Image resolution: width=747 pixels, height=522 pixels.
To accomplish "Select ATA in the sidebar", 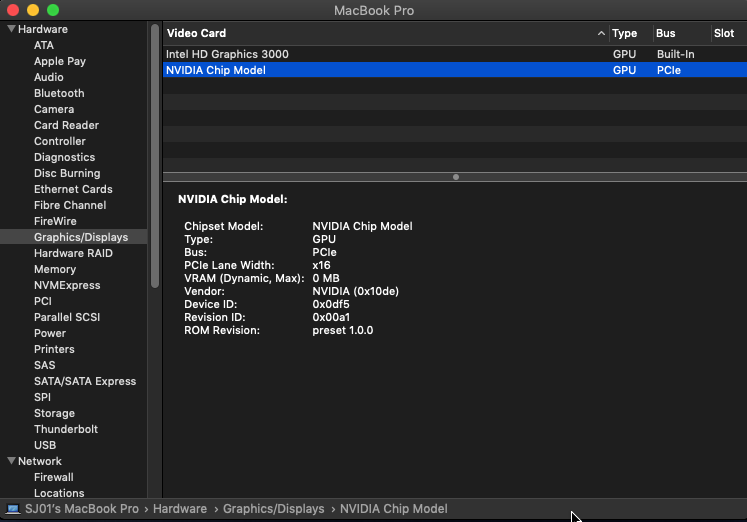I will tap(44, 45).
